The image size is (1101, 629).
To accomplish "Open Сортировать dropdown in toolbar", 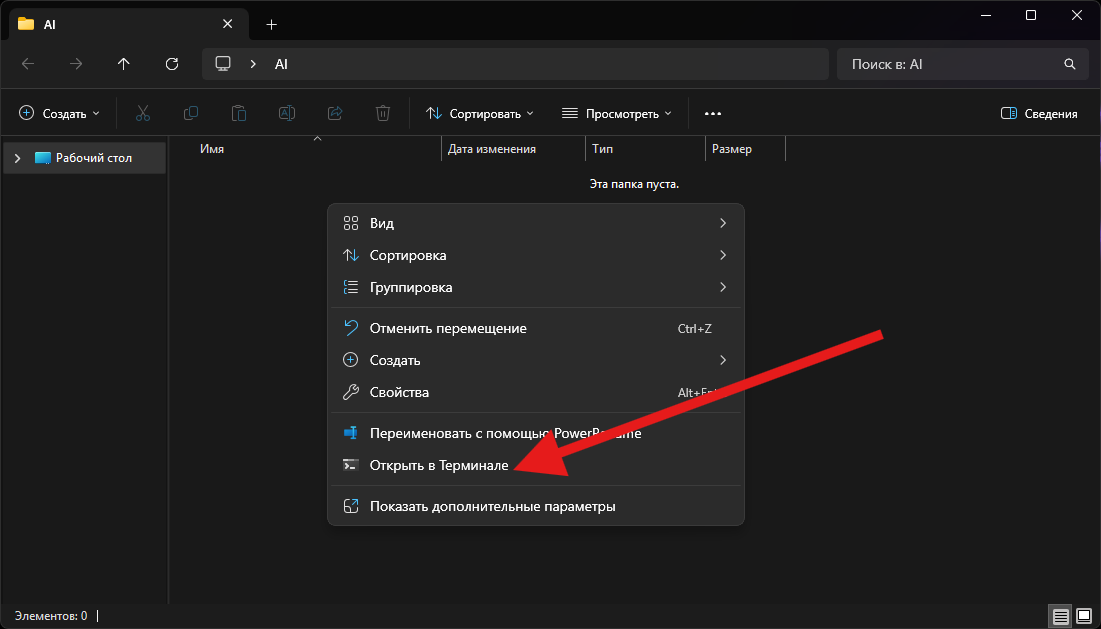I will [x=480, y=113].
